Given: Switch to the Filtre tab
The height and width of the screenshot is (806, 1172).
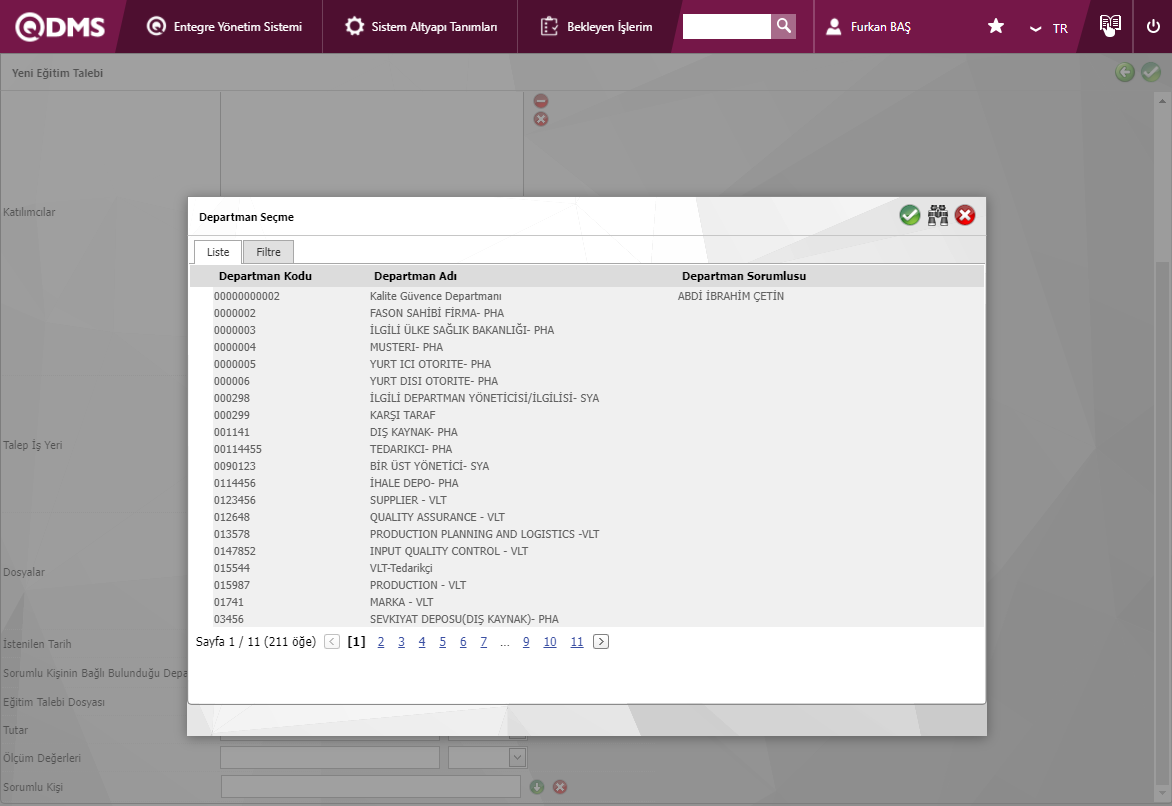Looking at the screenshot, I should pos(268,252).
